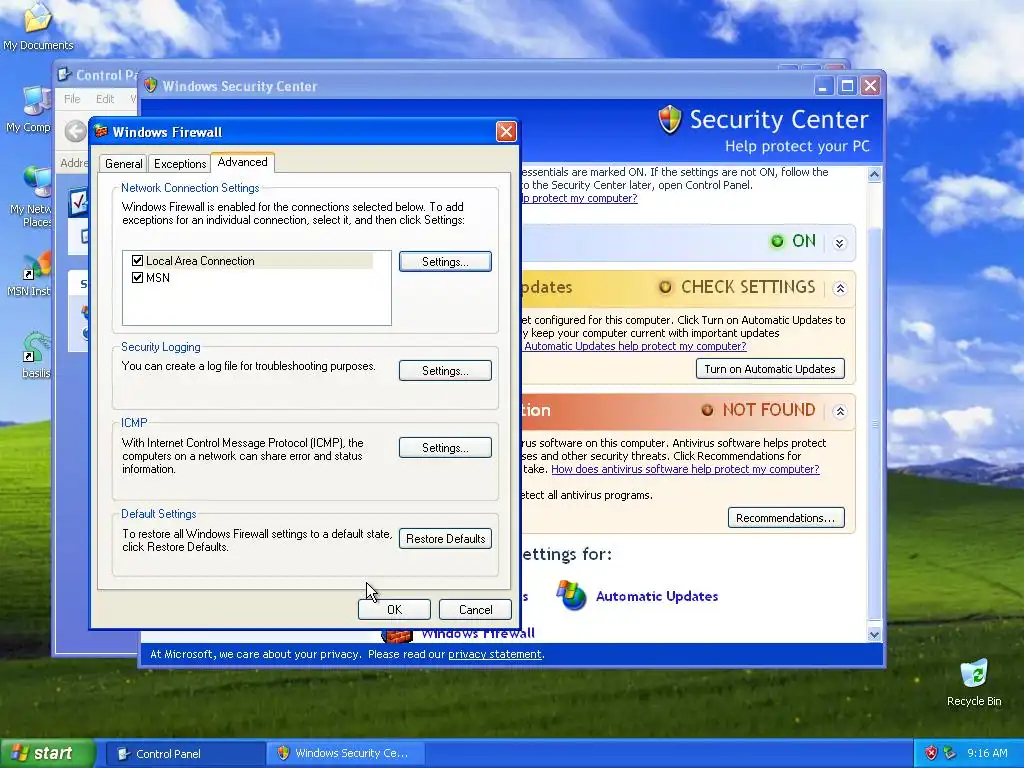Screen dimensions: 1024x768
Task: Collapse the Virus Protection section chevron
Action: [x=840, y=411]
